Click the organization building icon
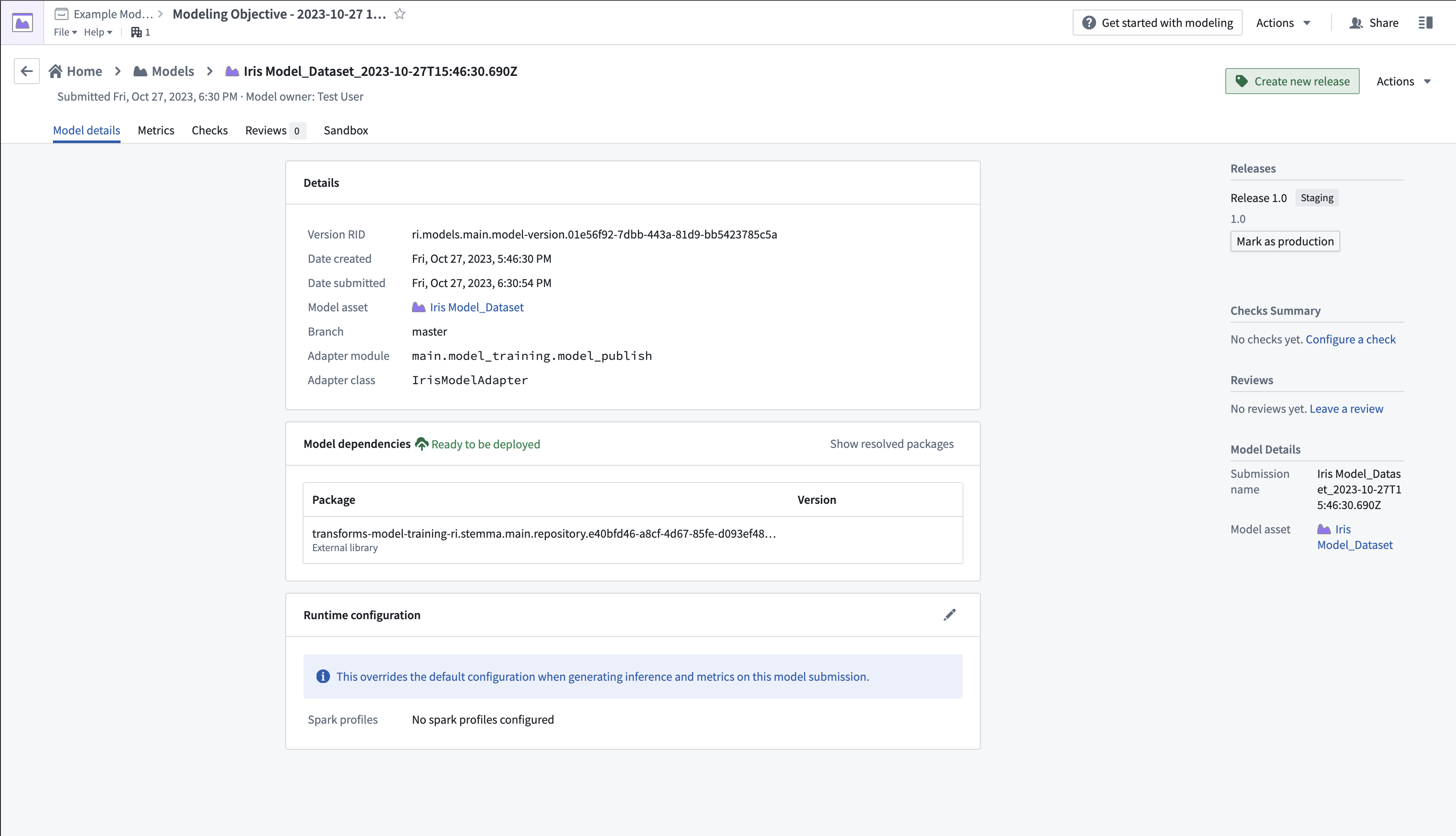This screenshot has height=836, width=1456. tap(136, 32)
